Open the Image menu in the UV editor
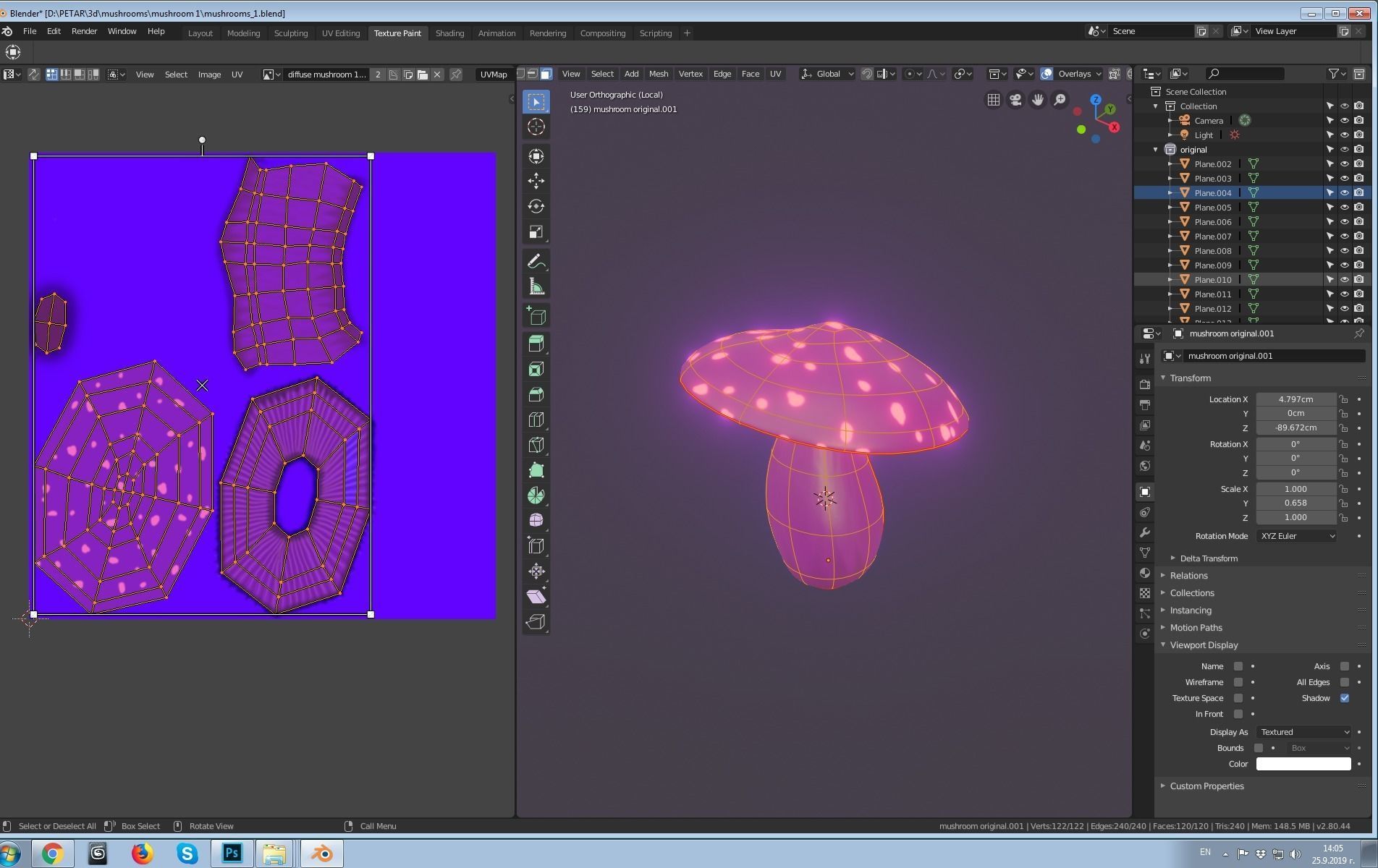Viewport: 1378px width, 868px height. (x=209, y=75)
